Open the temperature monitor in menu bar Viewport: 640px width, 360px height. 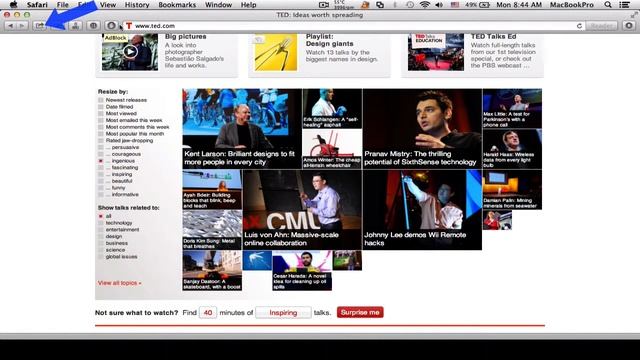coord(344,5)
